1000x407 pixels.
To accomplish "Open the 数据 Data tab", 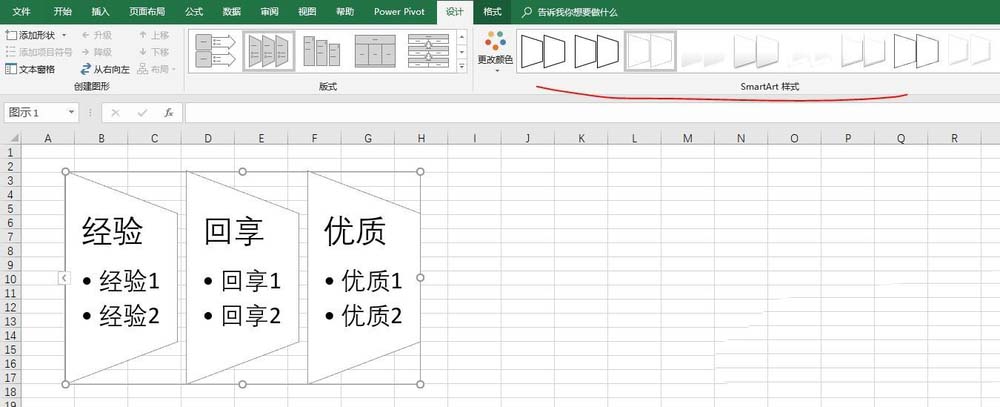I will pyautogui.click(x=232, y=11).
